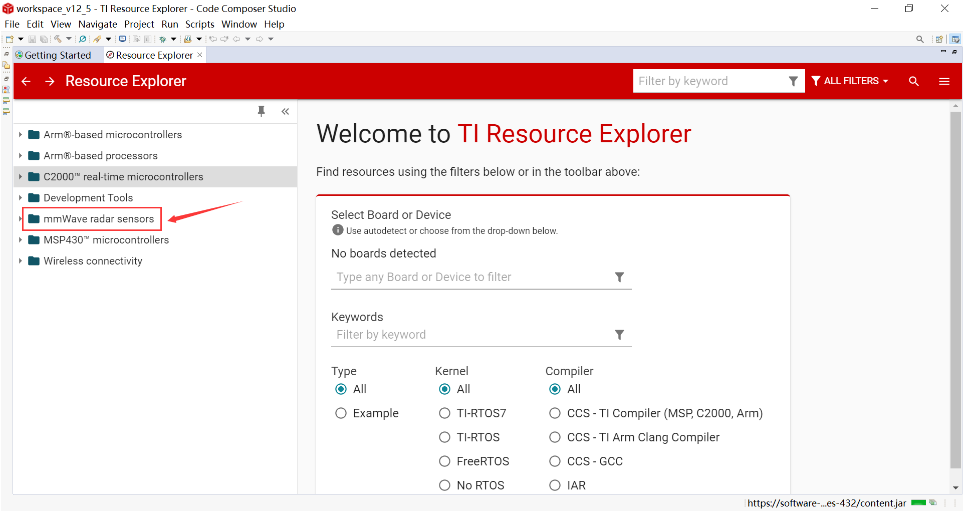969x513 pixels.
Task: Minimize the editor area with the small minimize icon
Action: [943, 51]
